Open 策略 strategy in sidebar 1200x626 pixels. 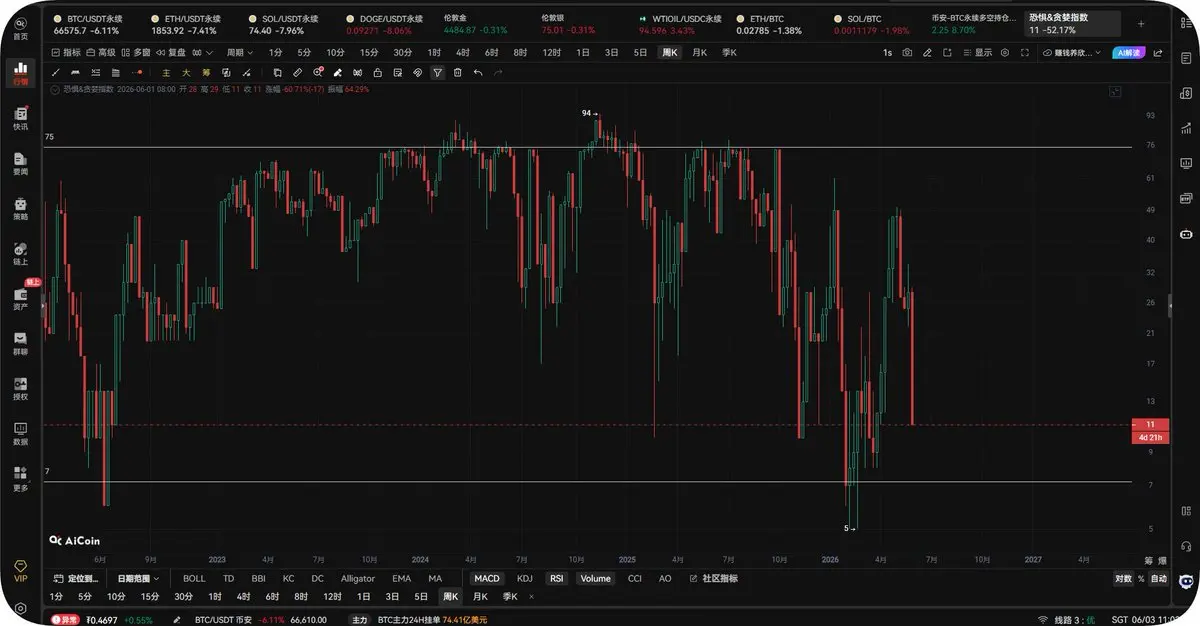click(x=21, y=209)
